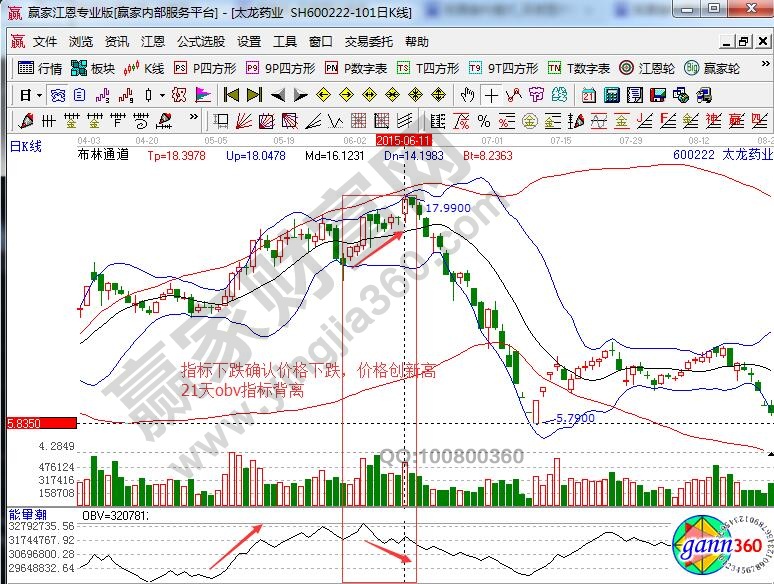Click the 能量潮 OBV indicator label
The width and height of the screenshot is (774, 584).
28,515
